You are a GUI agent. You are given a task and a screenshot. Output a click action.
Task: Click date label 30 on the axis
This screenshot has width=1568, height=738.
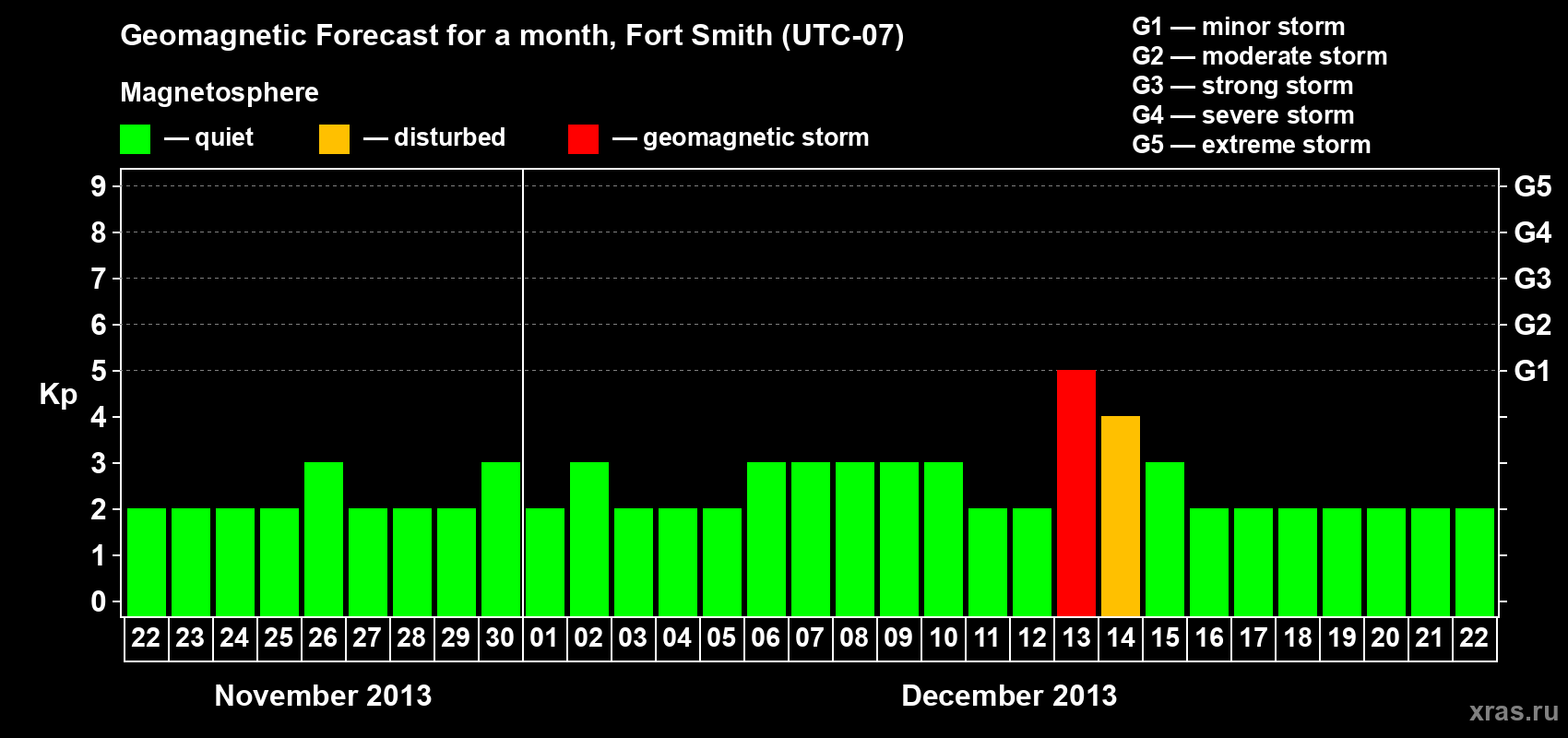[500, 638]
